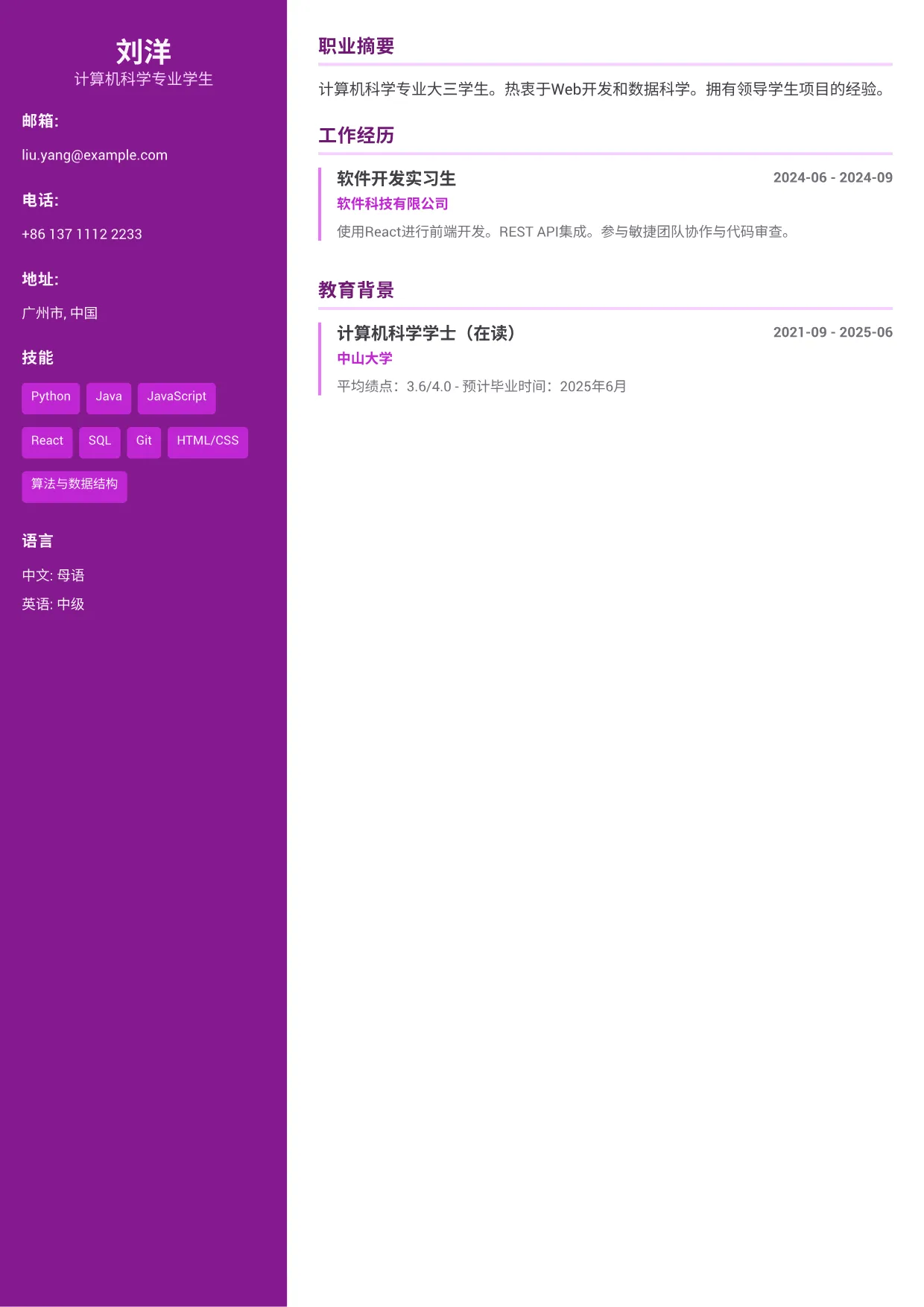Click the date range 2024-06 - 2024-09
Image resolution: width=924 pixels, height=1307 pixels.
coord(833,177)
